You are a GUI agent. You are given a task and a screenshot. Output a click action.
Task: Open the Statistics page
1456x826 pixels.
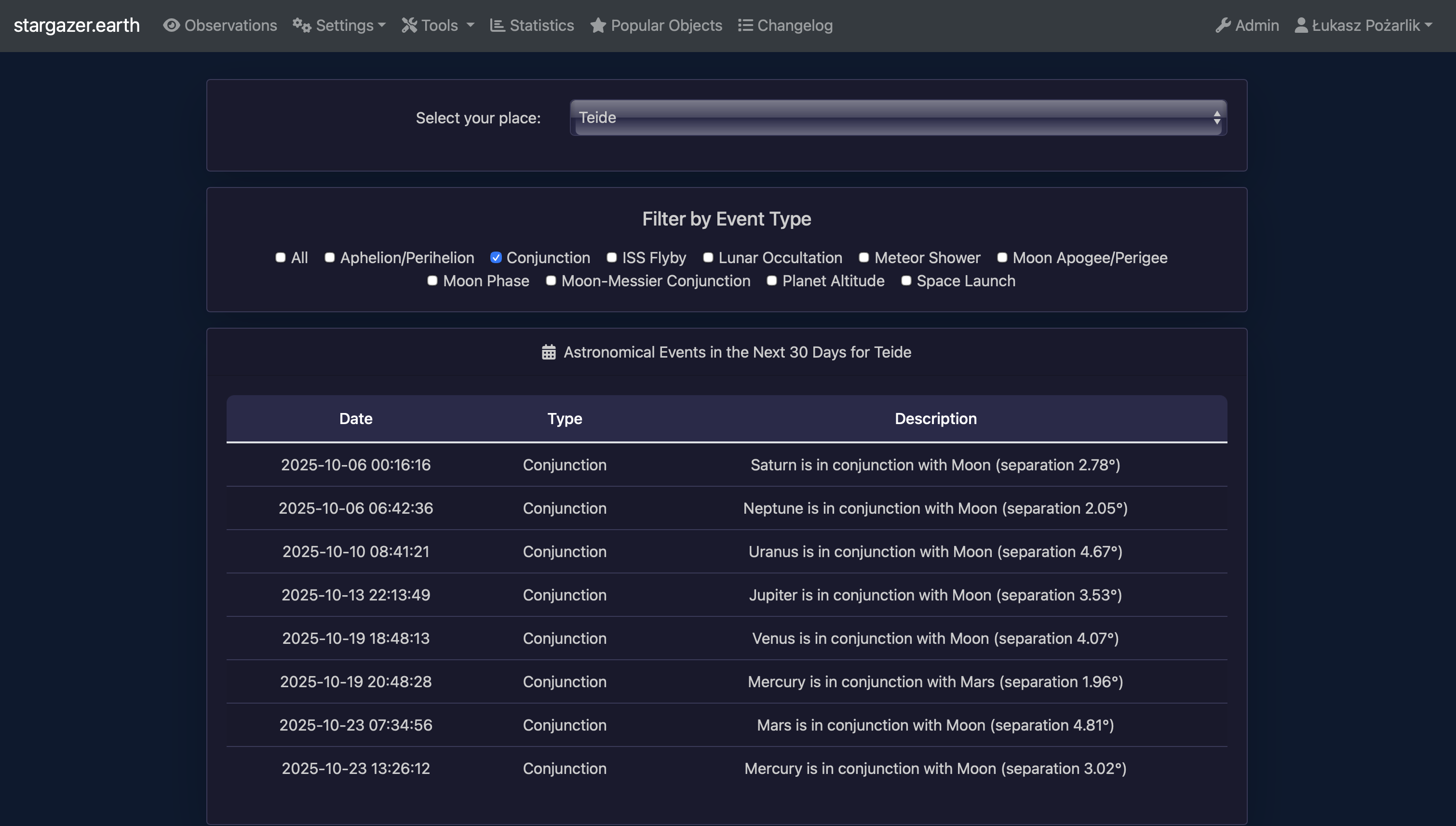(541, 26)
